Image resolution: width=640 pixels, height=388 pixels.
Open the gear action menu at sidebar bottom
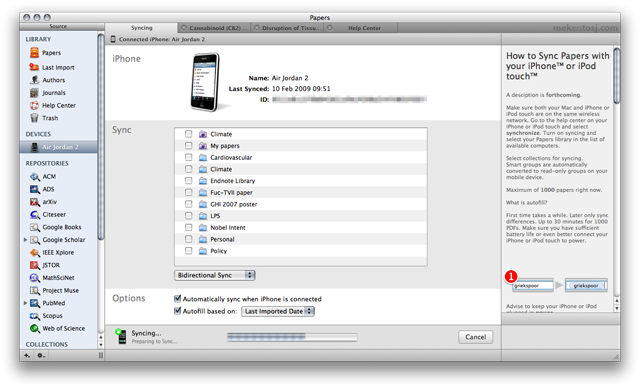coord(40,355)
